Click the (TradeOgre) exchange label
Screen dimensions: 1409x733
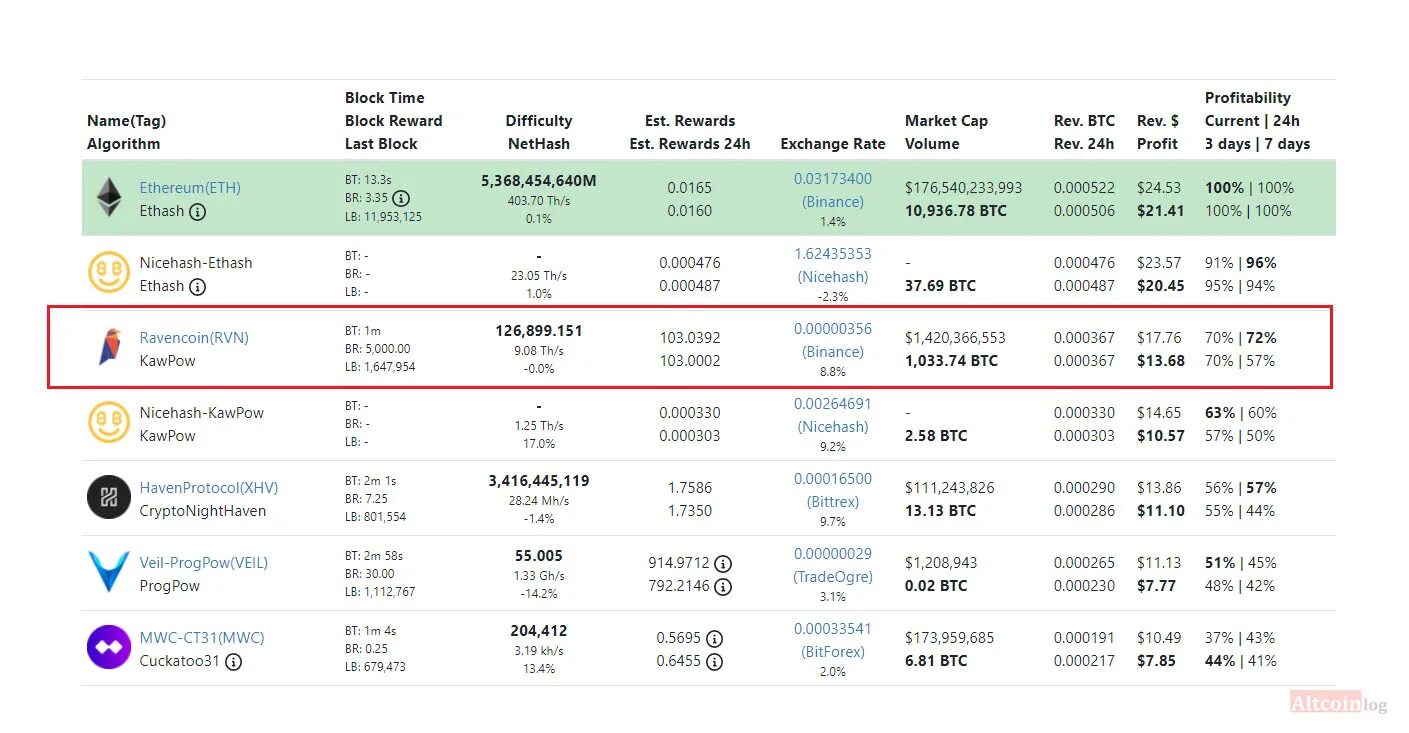coord(833,577)
